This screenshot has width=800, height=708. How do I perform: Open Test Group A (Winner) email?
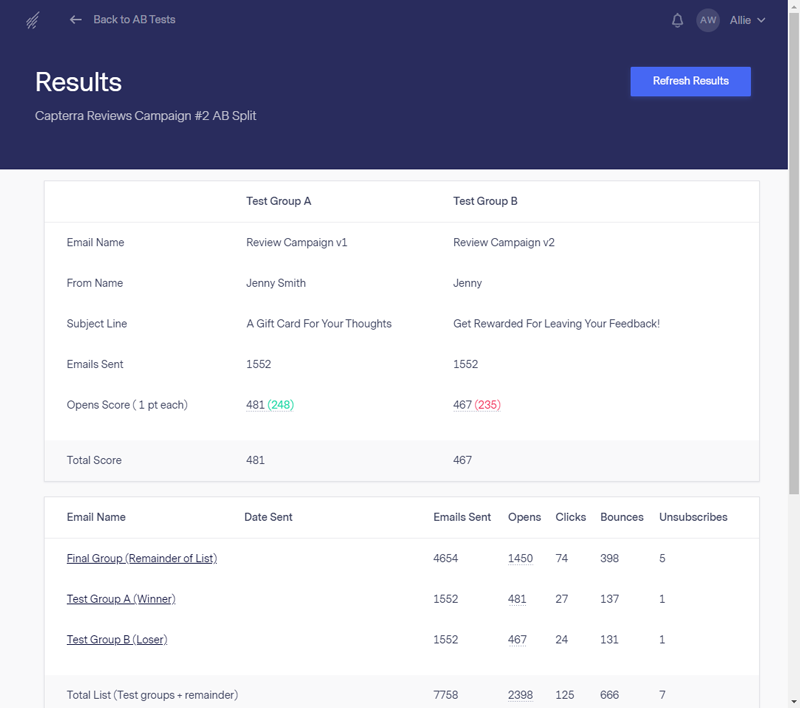[121, 599]
